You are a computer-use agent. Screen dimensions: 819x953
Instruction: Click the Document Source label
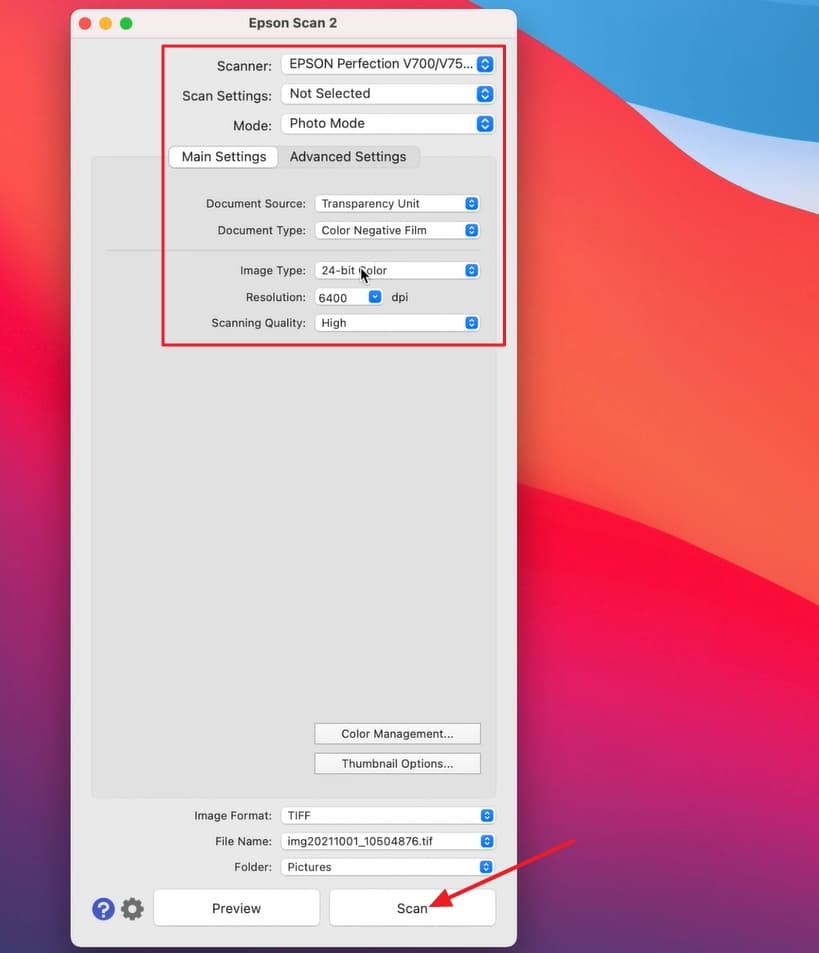tap(256, 204)
